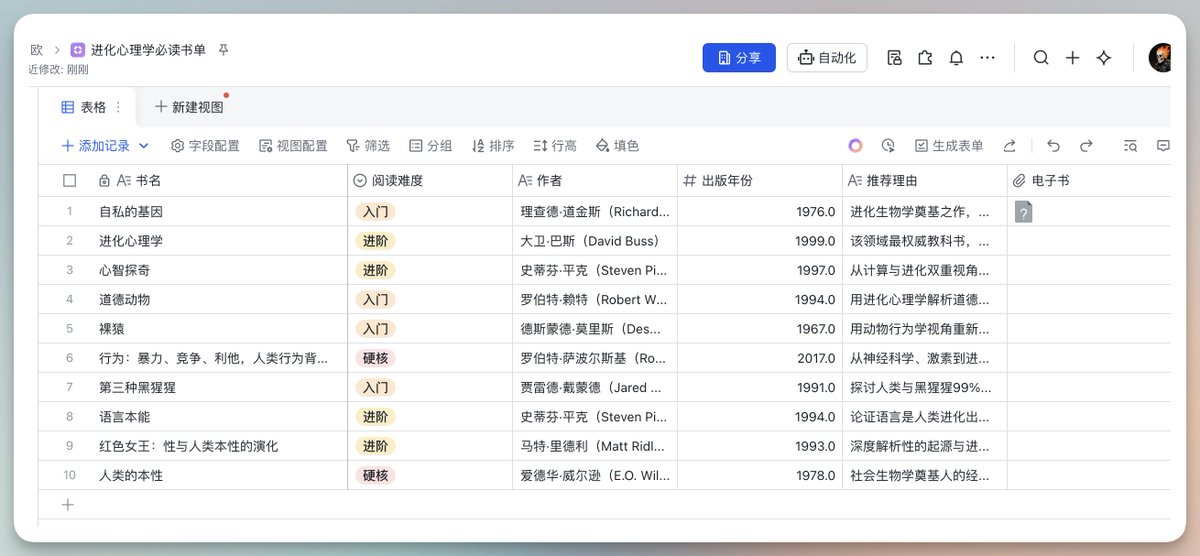
Task: Click 新建视图 to add a view
Action: click(x=189, y=107)
